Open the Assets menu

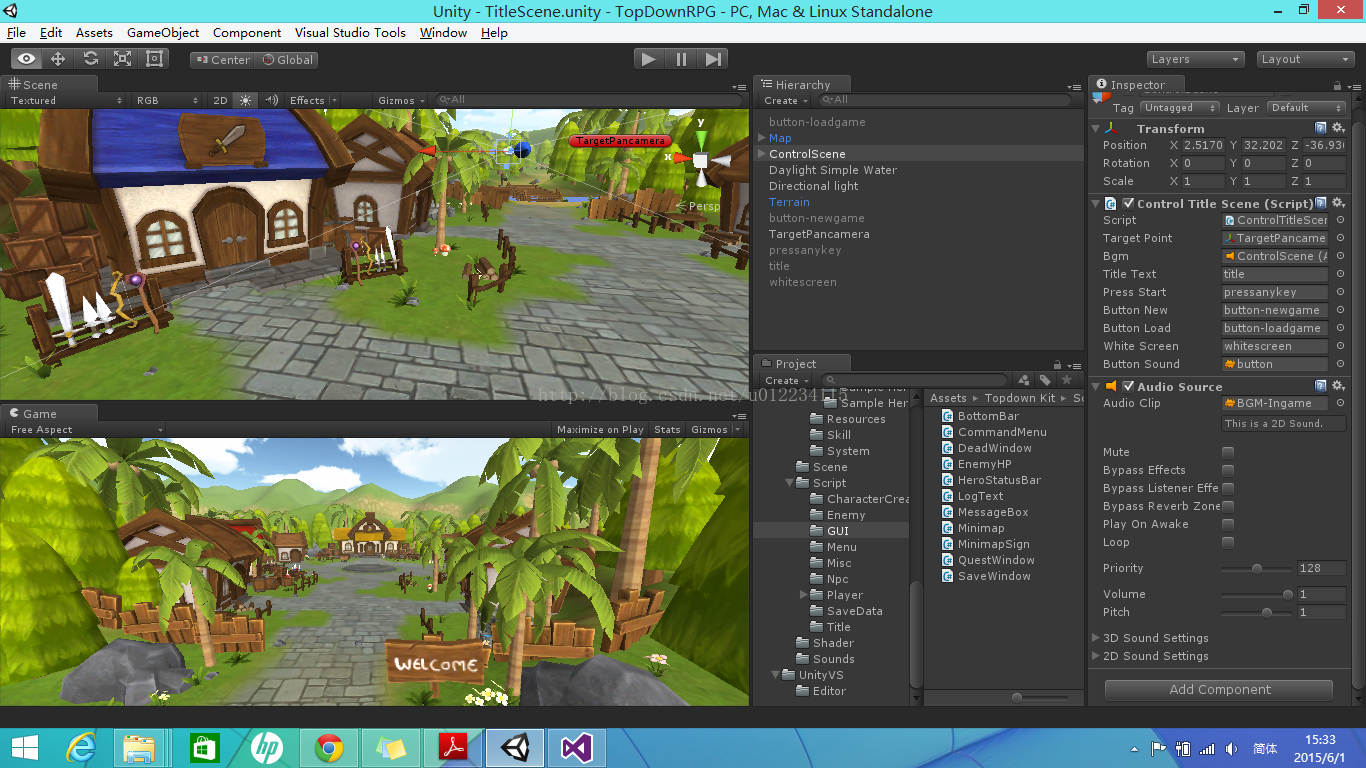click(94, 32)
